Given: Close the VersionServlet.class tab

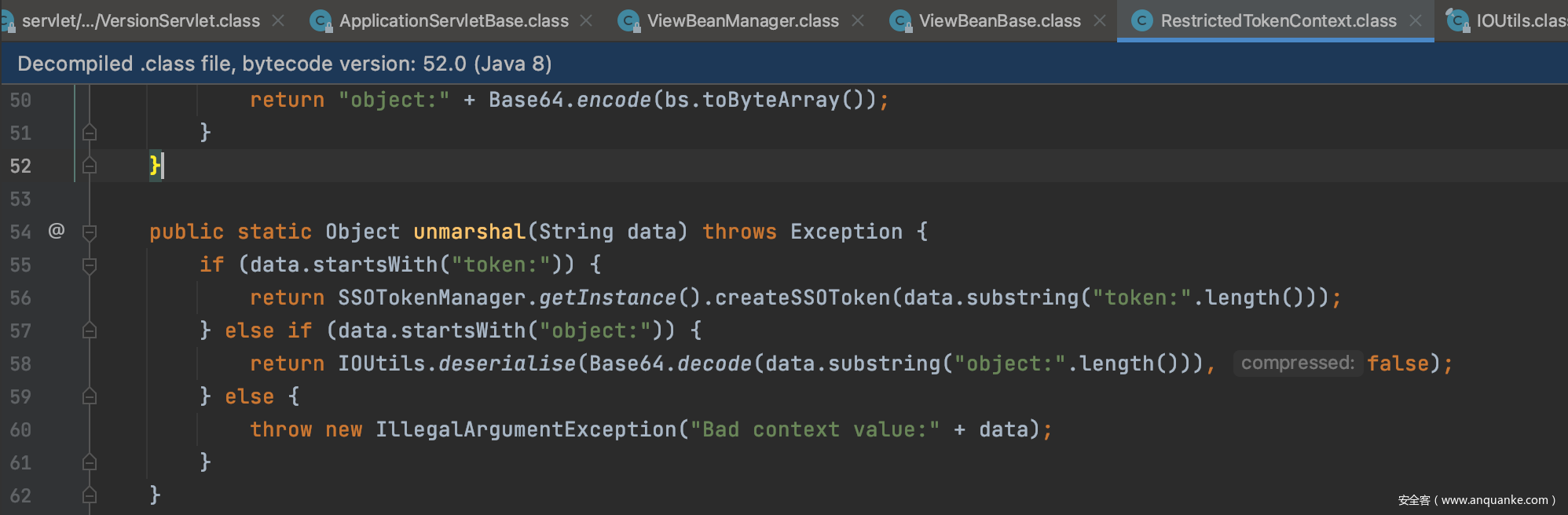Looking at the screenshot, I should tap(278, 20).
